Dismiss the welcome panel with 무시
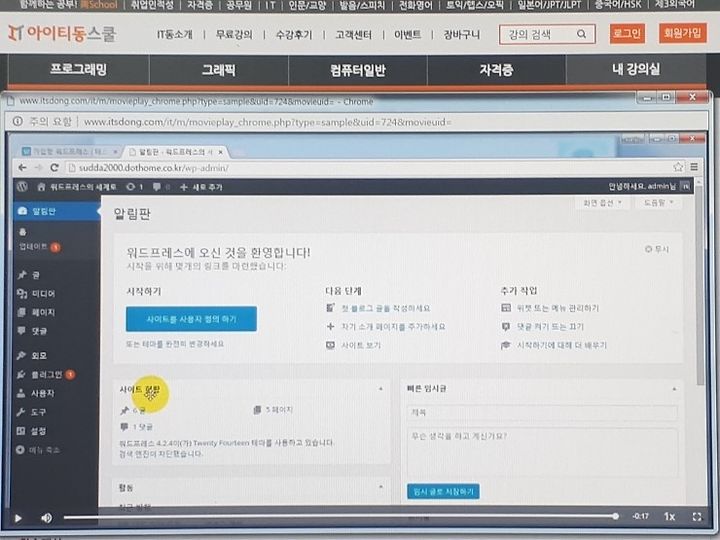720x540 pixels. [657, 249]
